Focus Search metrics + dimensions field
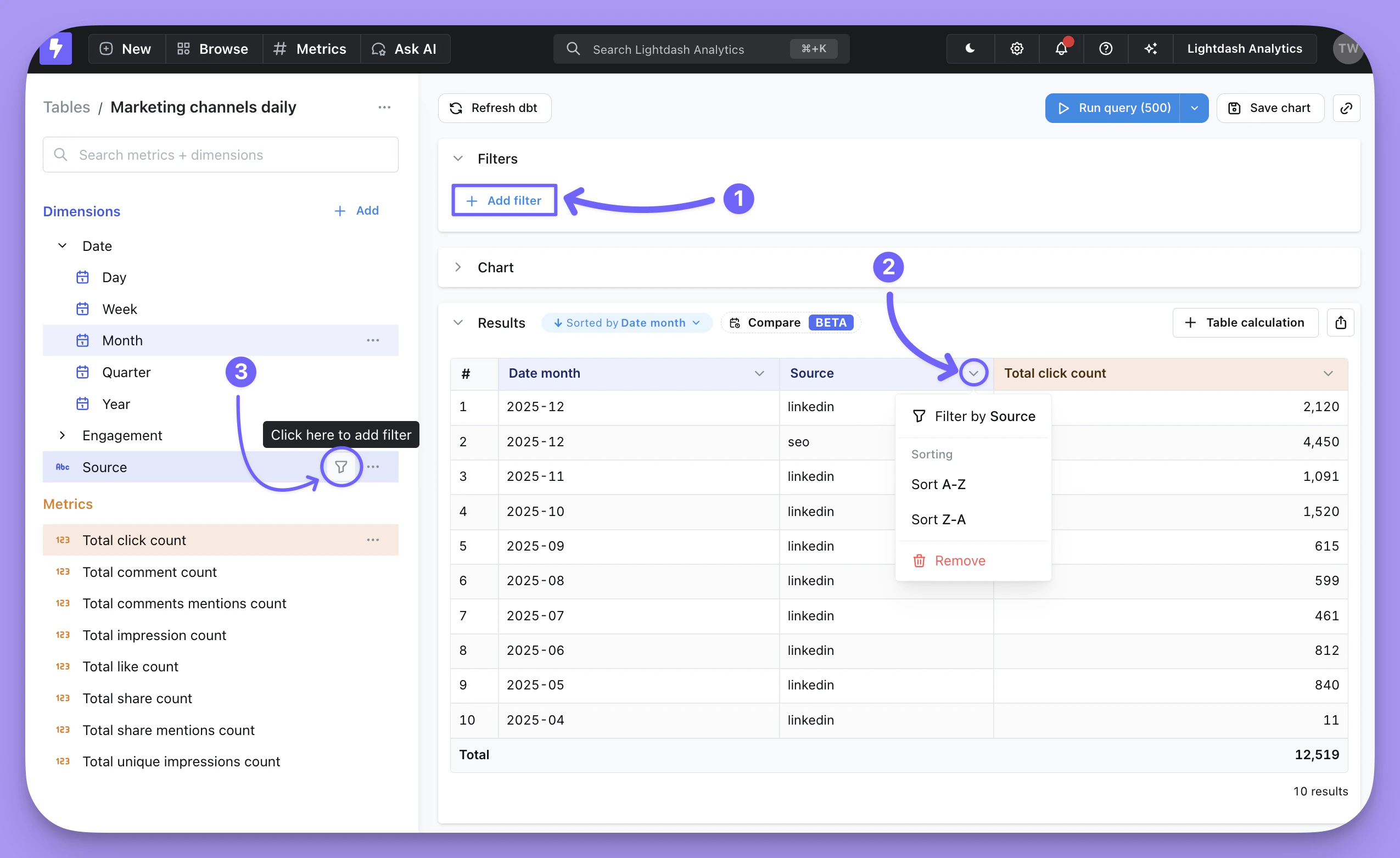The width and height of the screenshot is (1400, 858). pos(221,155)
